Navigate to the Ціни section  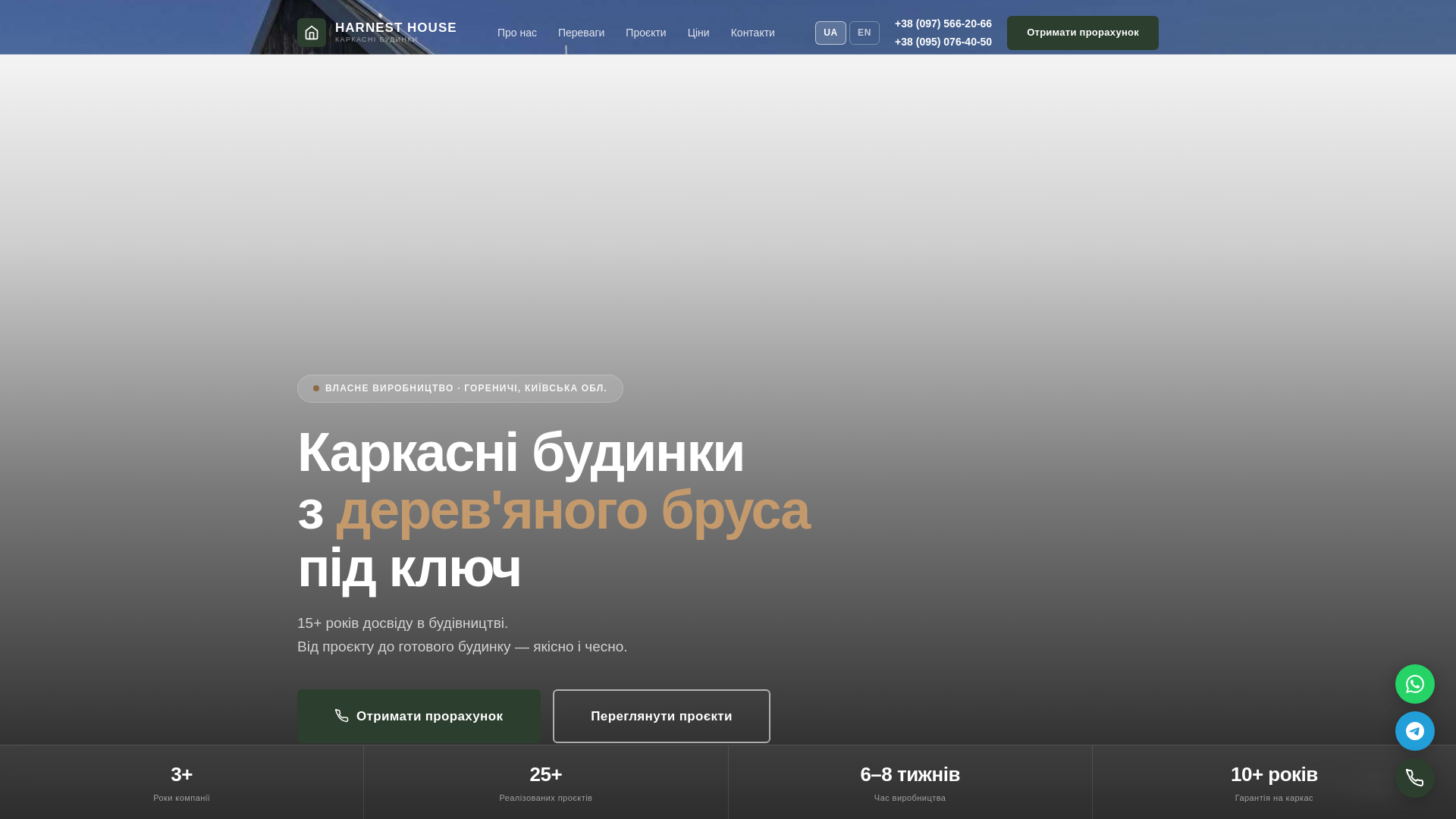698,33
